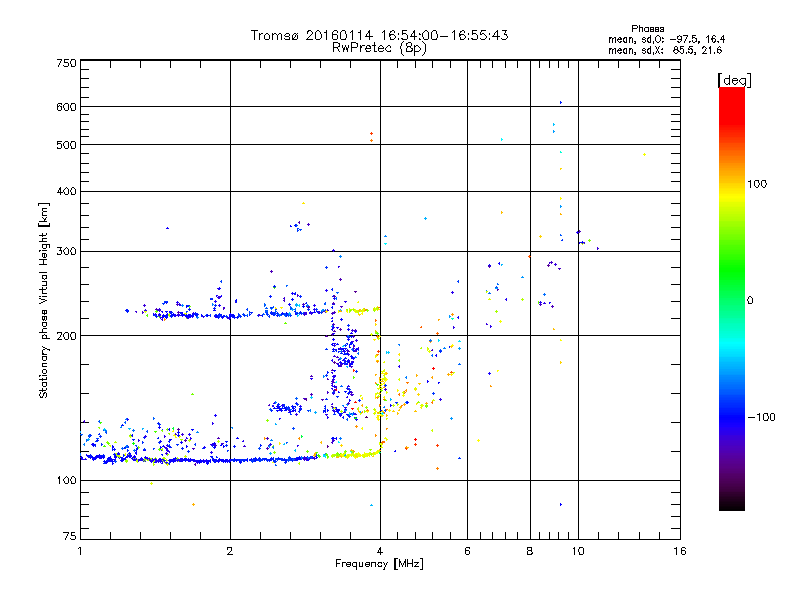Click the frequency-axis tick label '1'

(80, 551)
